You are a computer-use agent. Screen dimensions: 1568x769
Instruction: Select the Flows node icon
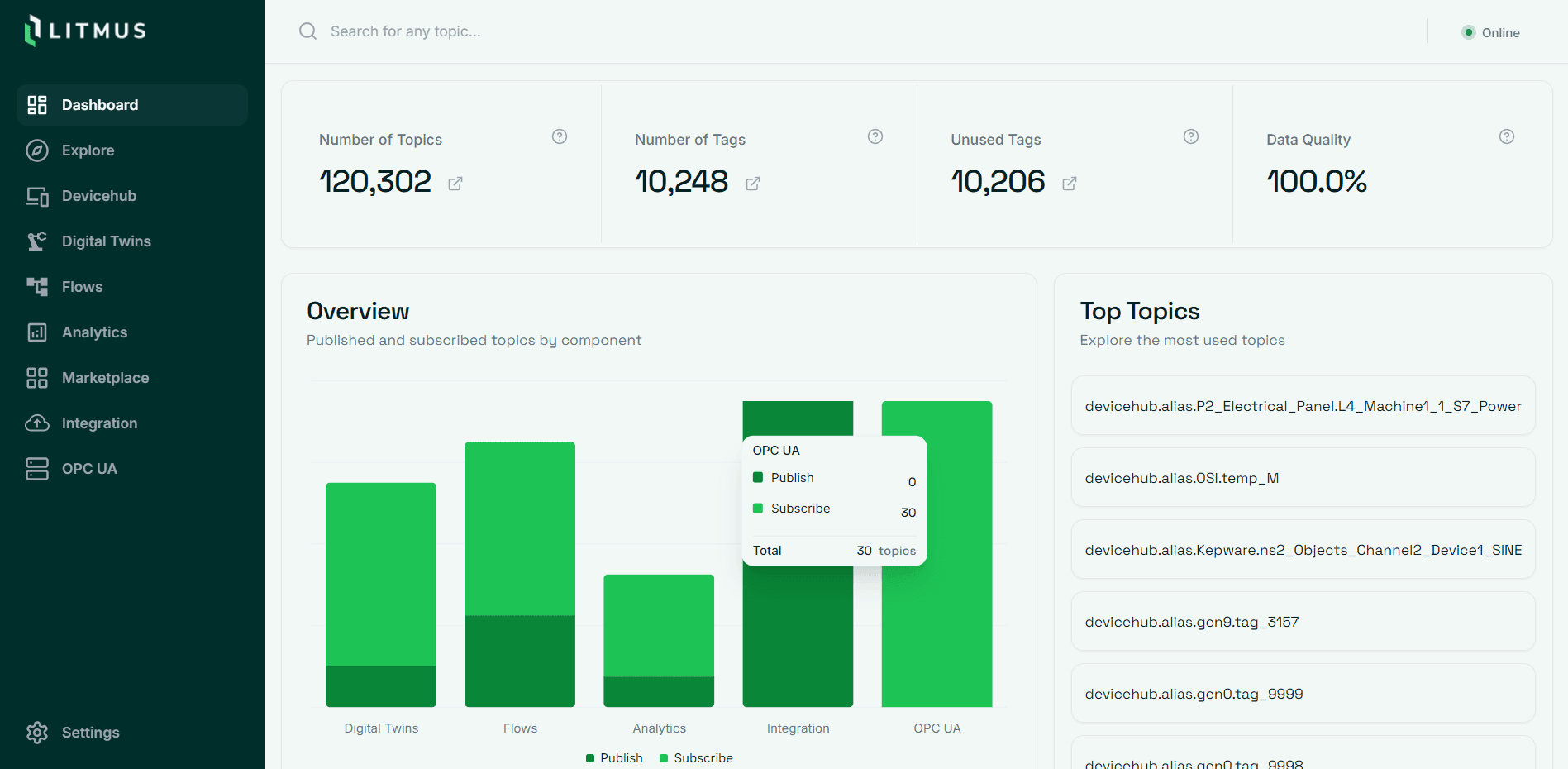coord(37,286)
